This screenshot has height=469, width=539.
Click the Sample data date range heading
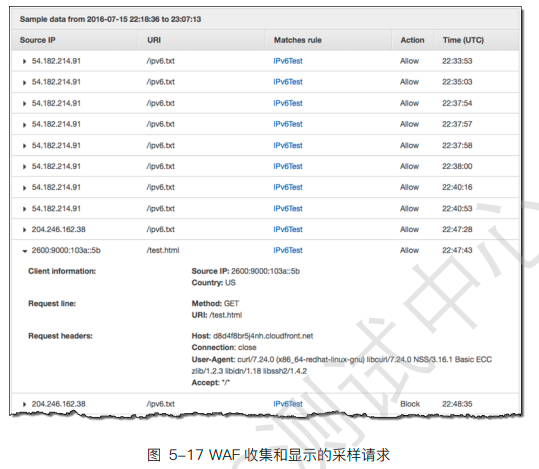pos(110,19)
